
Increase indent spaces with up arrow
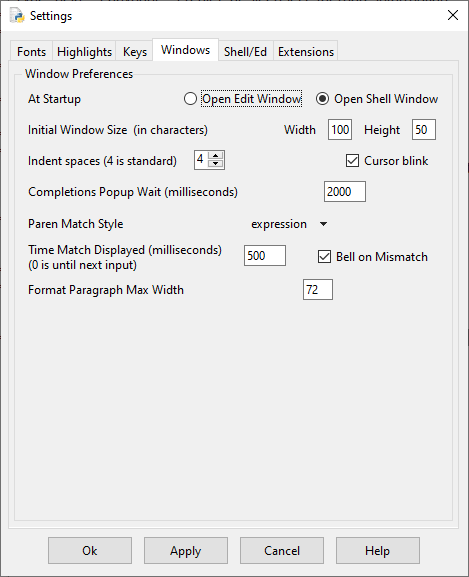[x=216, y=156]
